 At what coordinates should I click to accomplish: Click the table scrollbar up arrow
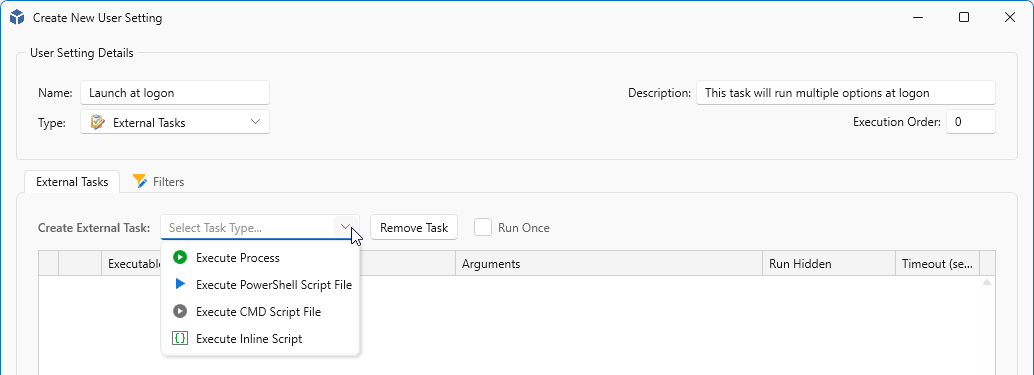pyautogui.click(x=987, y=282)
